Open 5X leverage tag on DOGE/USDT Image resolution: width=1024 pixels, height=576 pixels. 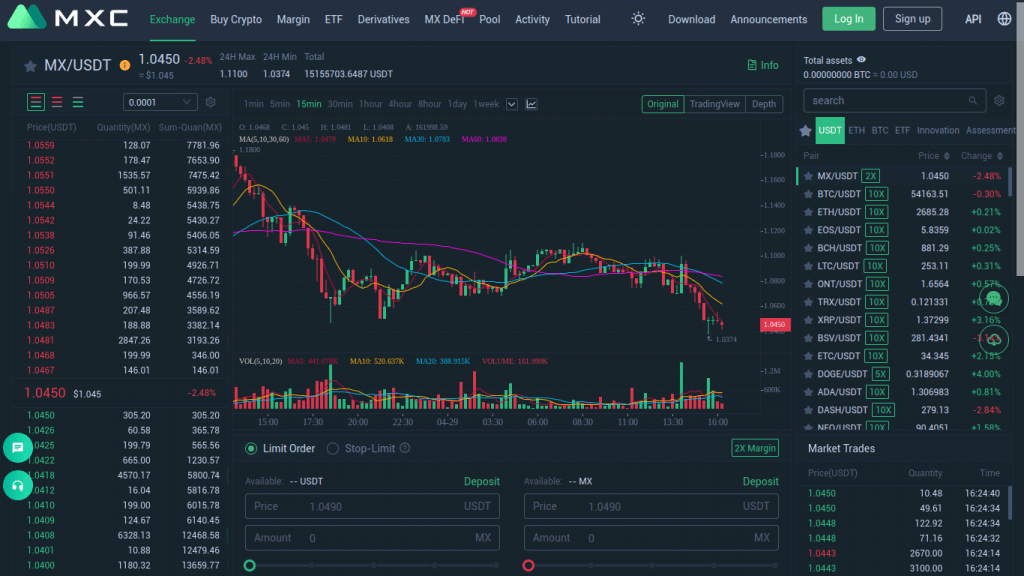pyautogui.click(x=880, y=374)
